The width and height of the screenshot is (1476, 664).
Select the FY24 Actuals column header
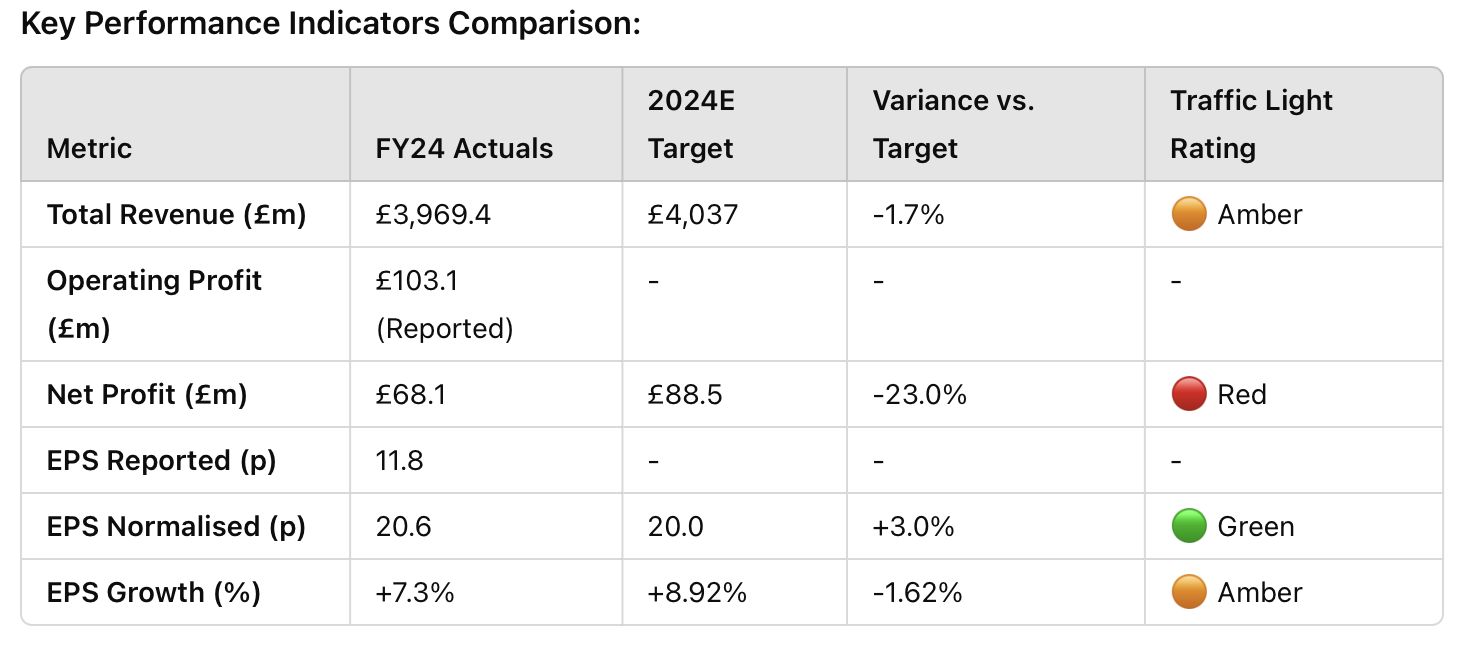[464, 148]
